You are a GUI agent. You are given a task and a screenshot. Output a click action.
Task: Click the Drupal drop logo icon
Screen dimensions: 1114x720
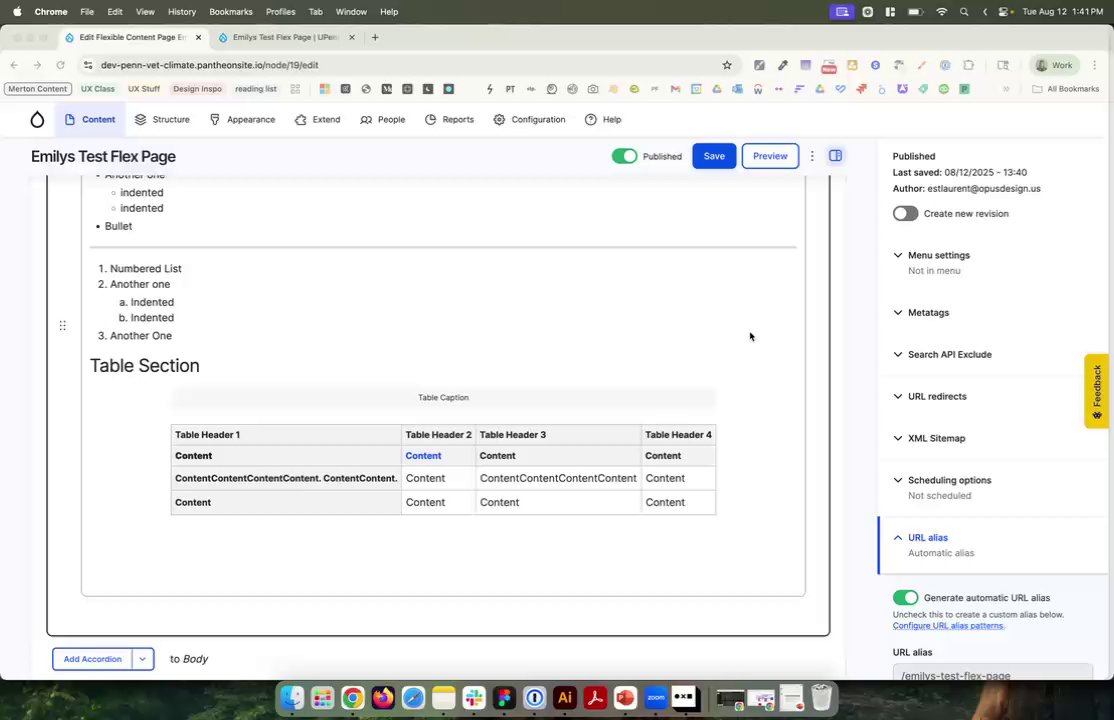[x=37, y=119]
